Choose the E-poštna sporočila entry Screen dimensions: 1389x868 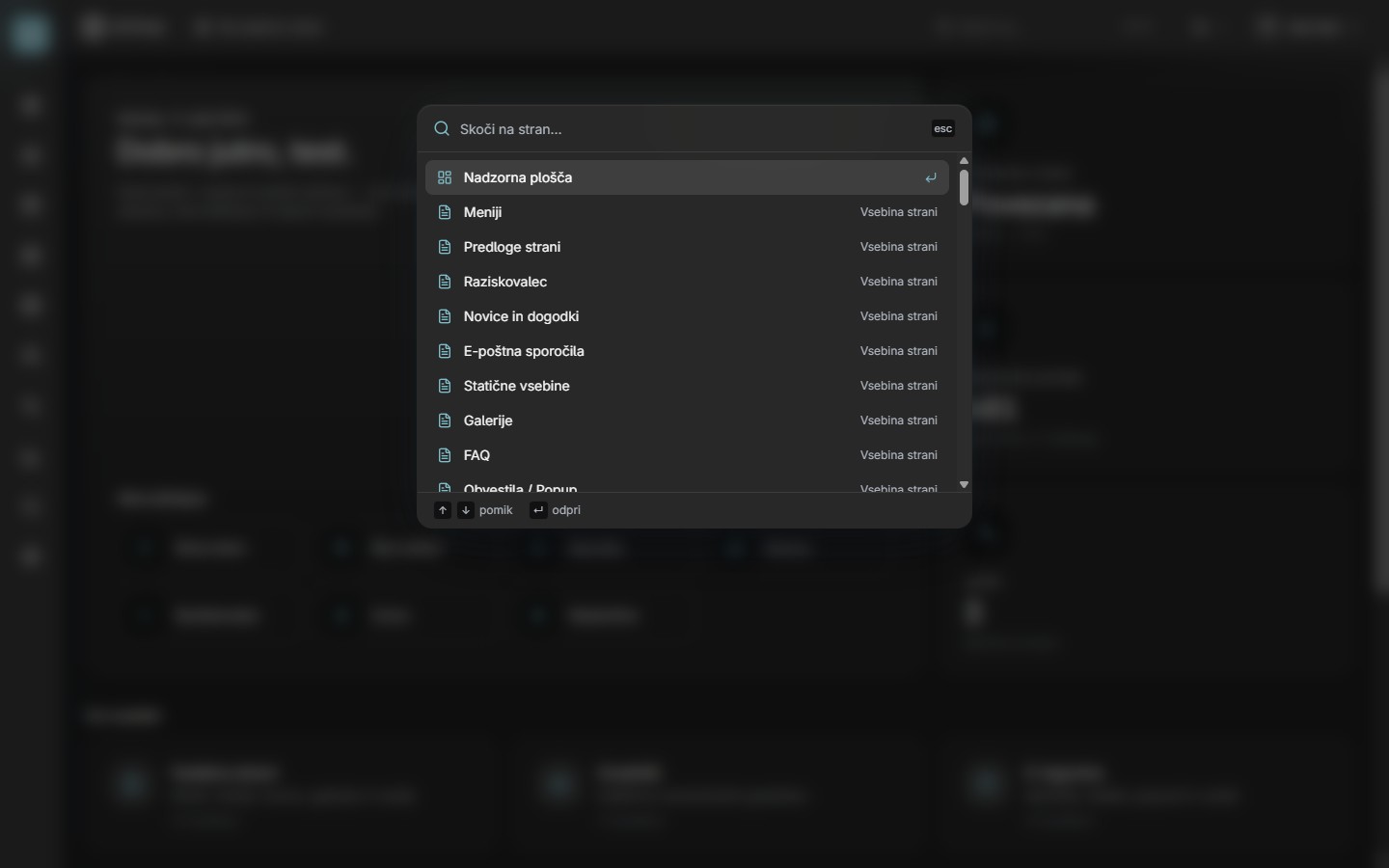click(687, 351)
